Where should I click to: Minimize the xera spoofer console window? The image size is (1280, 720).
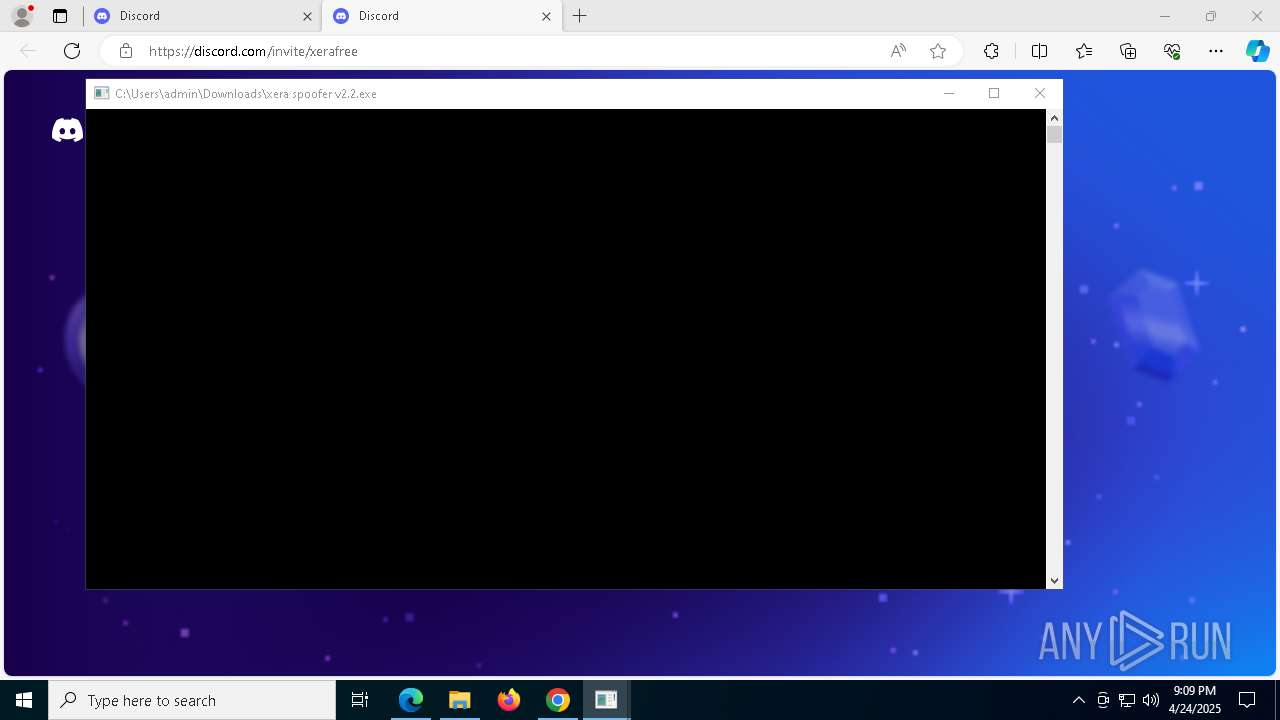(x=949, y=93)
